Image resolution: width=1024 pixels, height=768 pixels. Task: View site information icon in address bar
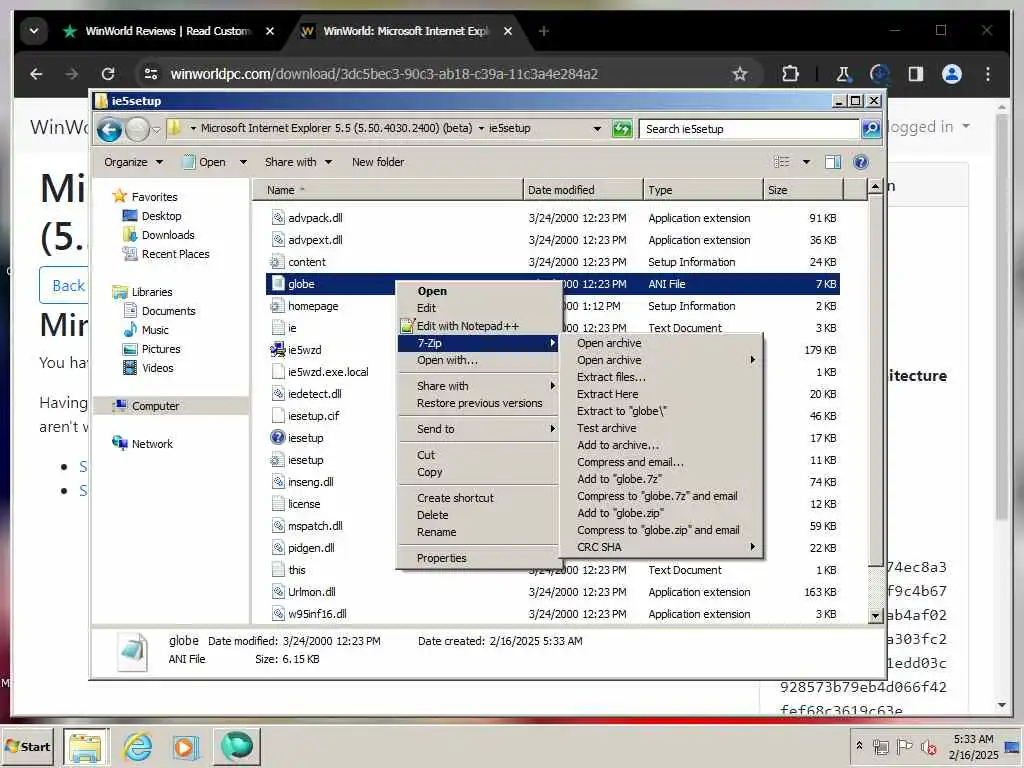click(151, 74)
